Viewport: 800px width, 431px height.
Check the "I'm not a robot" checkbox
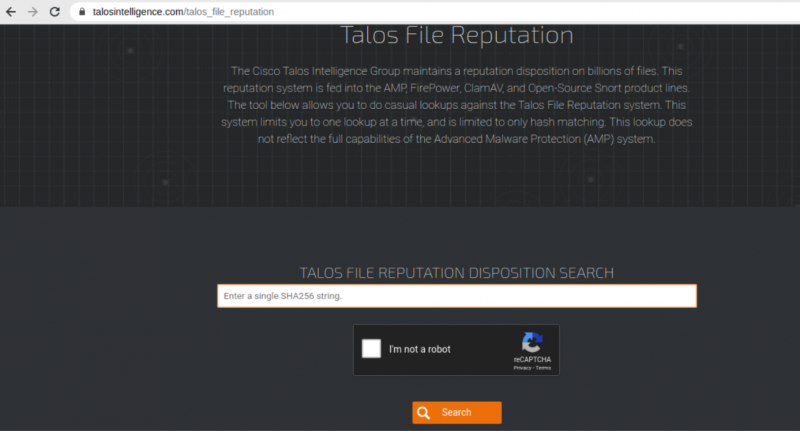(371, 349)
